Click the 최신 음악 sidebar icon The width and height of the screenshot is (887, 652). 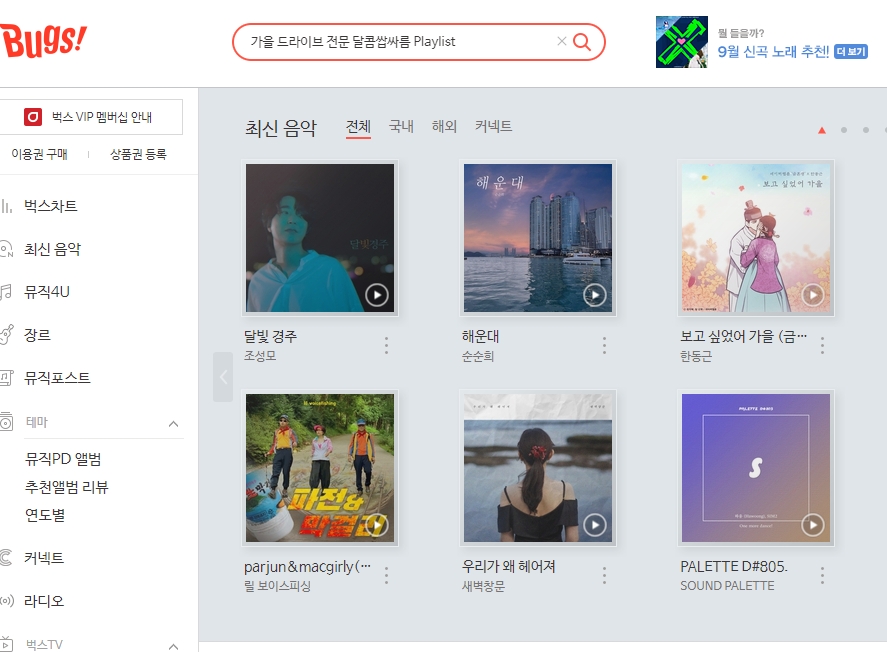coord(6,249)
